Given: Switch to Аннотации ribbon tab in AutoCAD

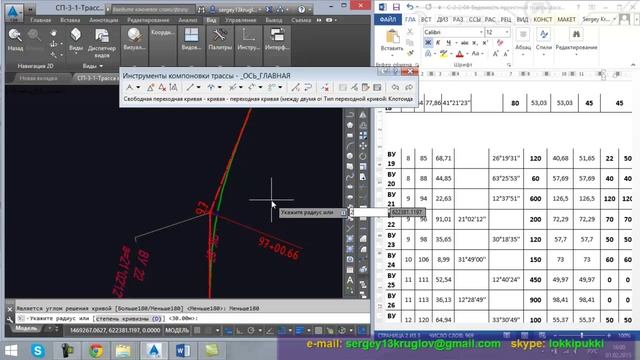Looking at the screenshot, I should [x=104, y=20].
